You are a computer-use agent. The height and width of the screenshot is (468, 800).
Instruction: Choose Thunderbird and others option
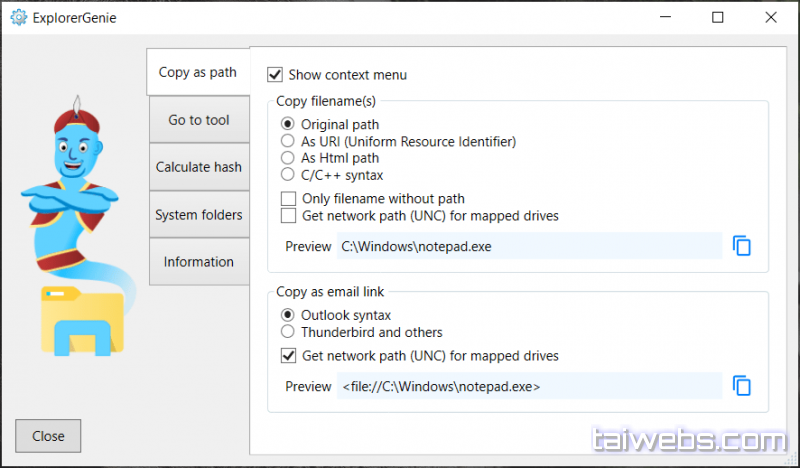[x=288, y=332]
